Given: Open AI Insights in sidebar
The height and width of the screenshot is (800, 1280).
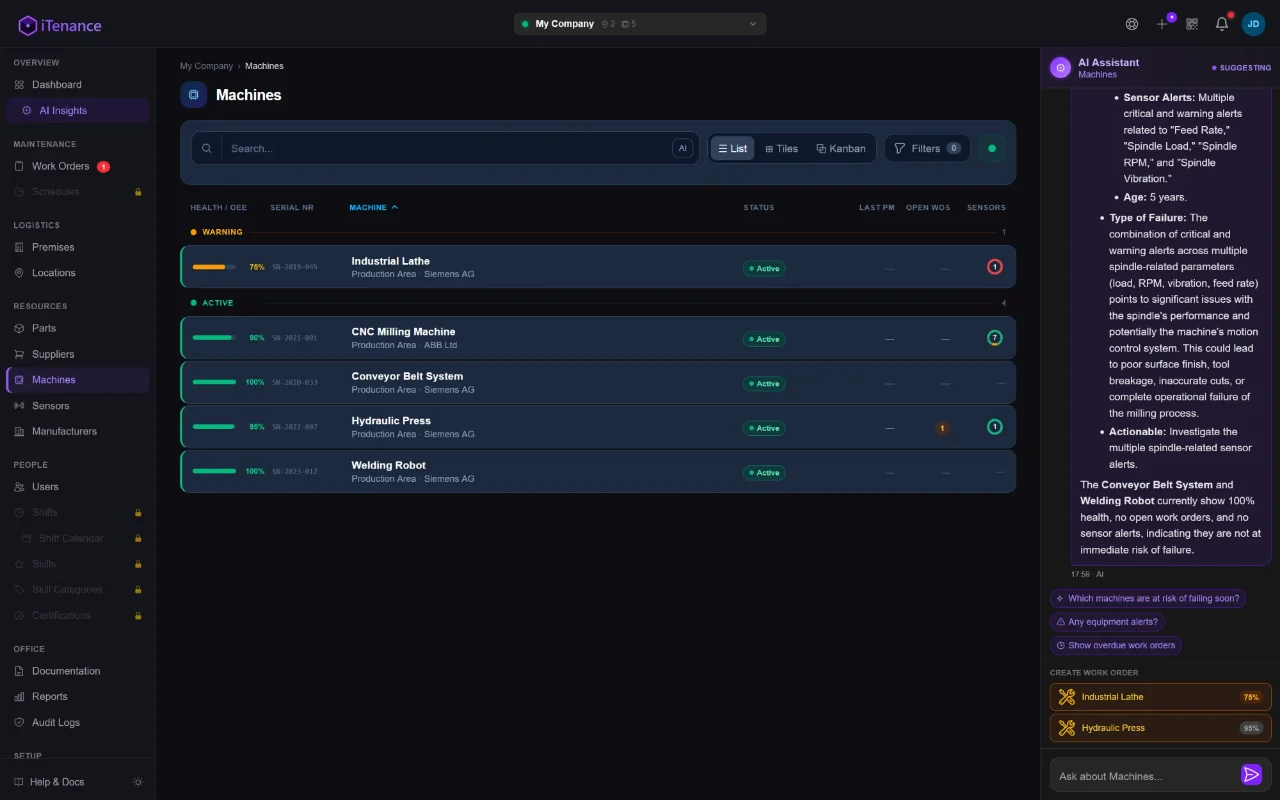Looking at the screenshot, I should [77, 111].
